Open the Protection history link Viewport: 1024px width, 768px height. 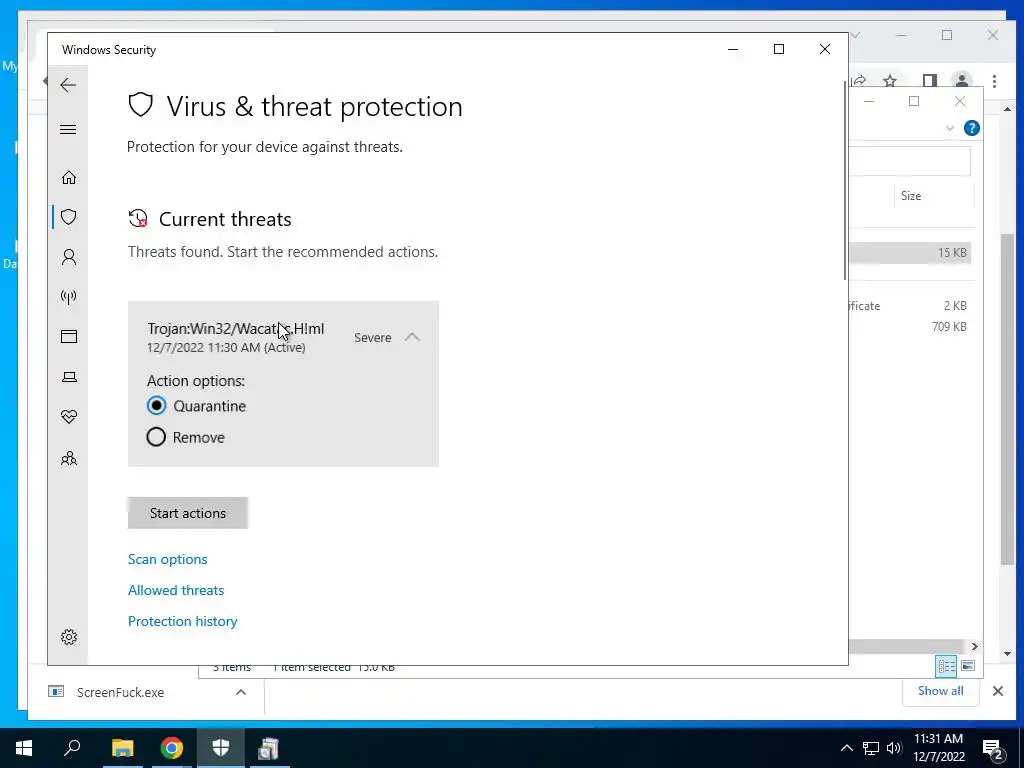coord(182,621)
